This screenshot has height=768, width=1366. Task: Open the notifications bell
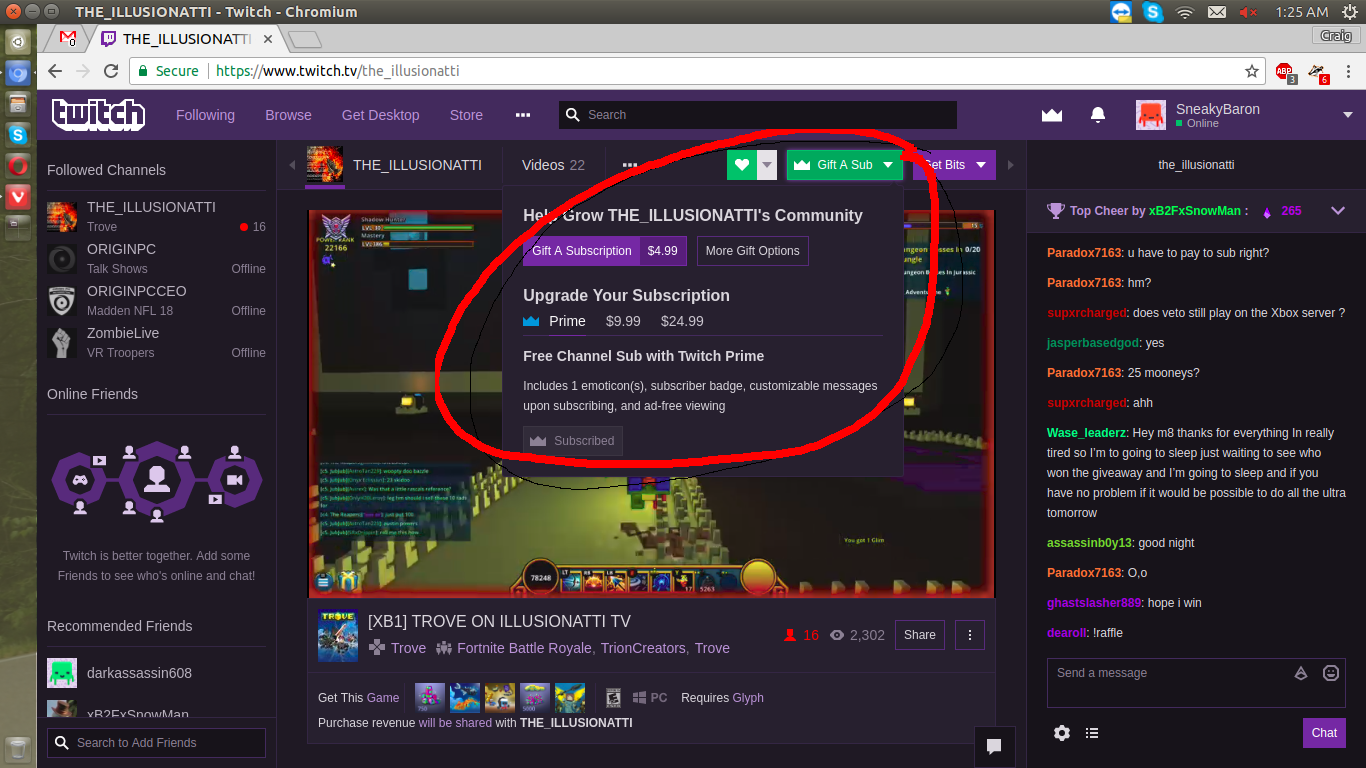click(x=1098, y=115)
